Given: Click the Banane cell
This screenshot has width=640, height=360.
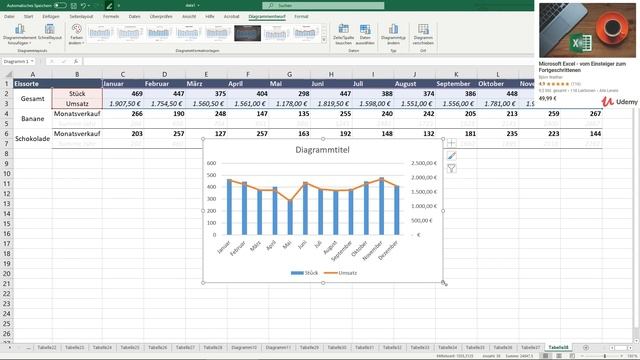Looking at the screenshot, I should [x=33, y=118].
